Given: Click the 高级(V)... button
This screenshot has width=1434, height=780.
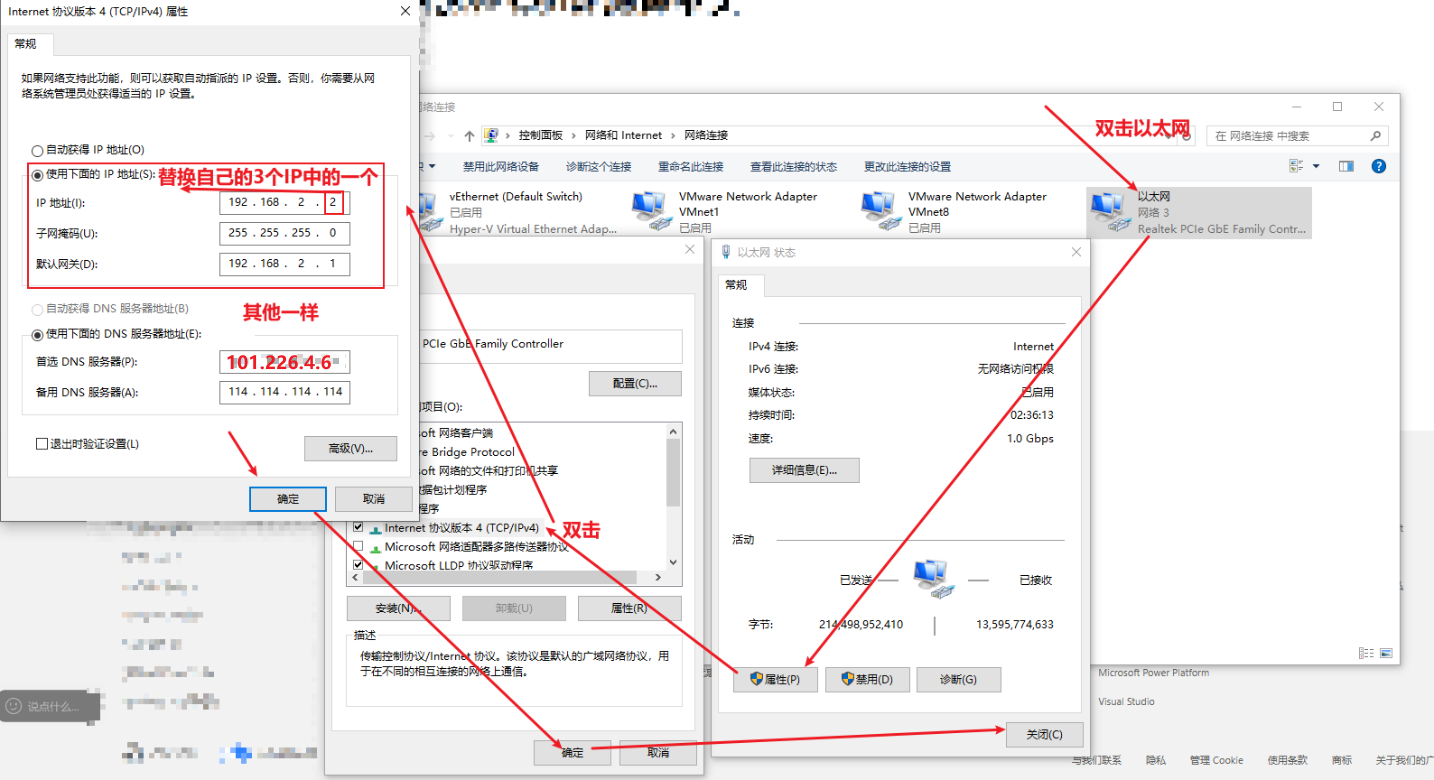Looking at the screenshot, I should 350,448.
